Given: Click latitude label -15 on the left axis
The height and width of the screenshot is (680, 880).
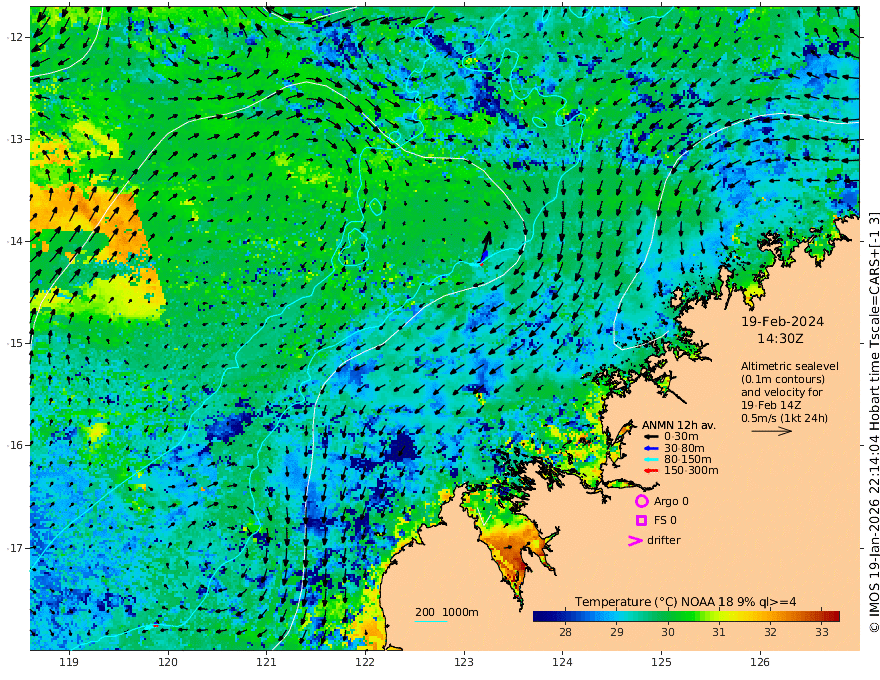Looking at the screenshot, I should (x=15, y=343).
